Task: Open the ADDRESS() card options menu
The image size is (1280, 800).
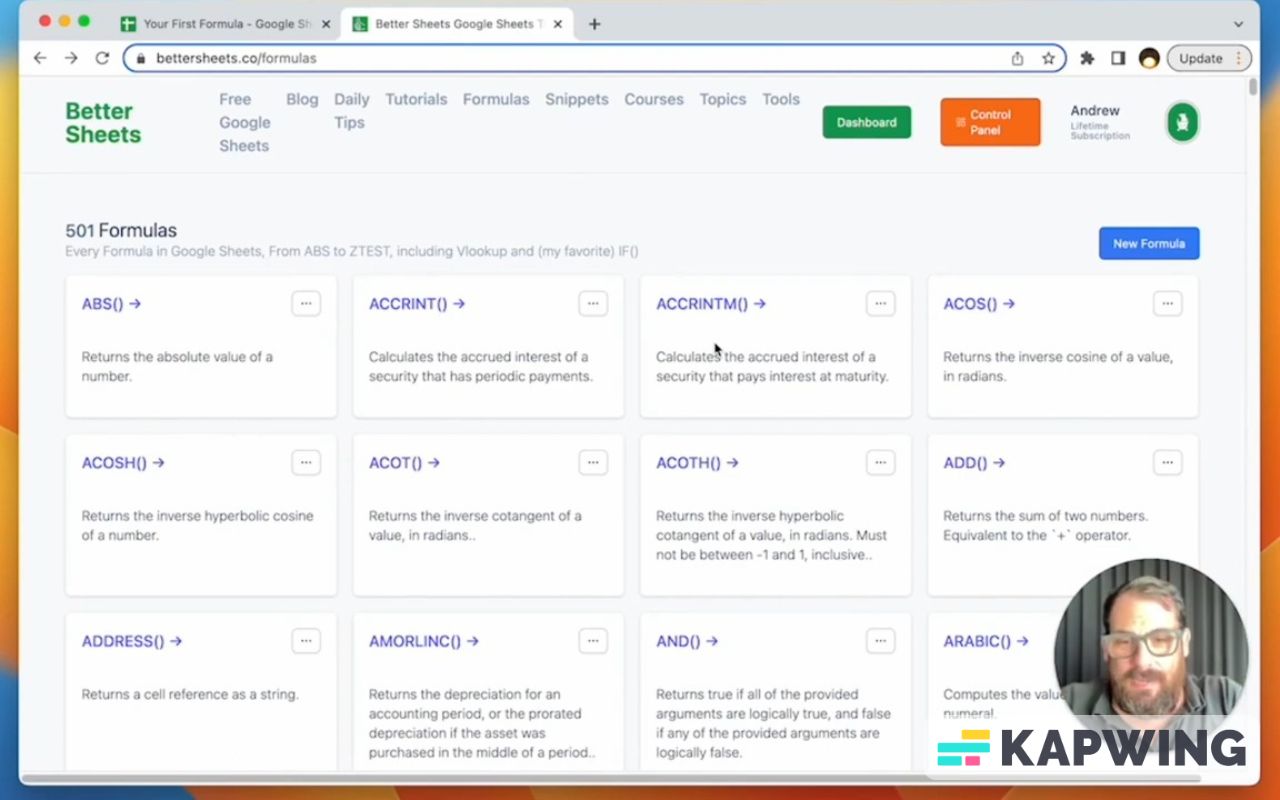Action: point(306,641)
